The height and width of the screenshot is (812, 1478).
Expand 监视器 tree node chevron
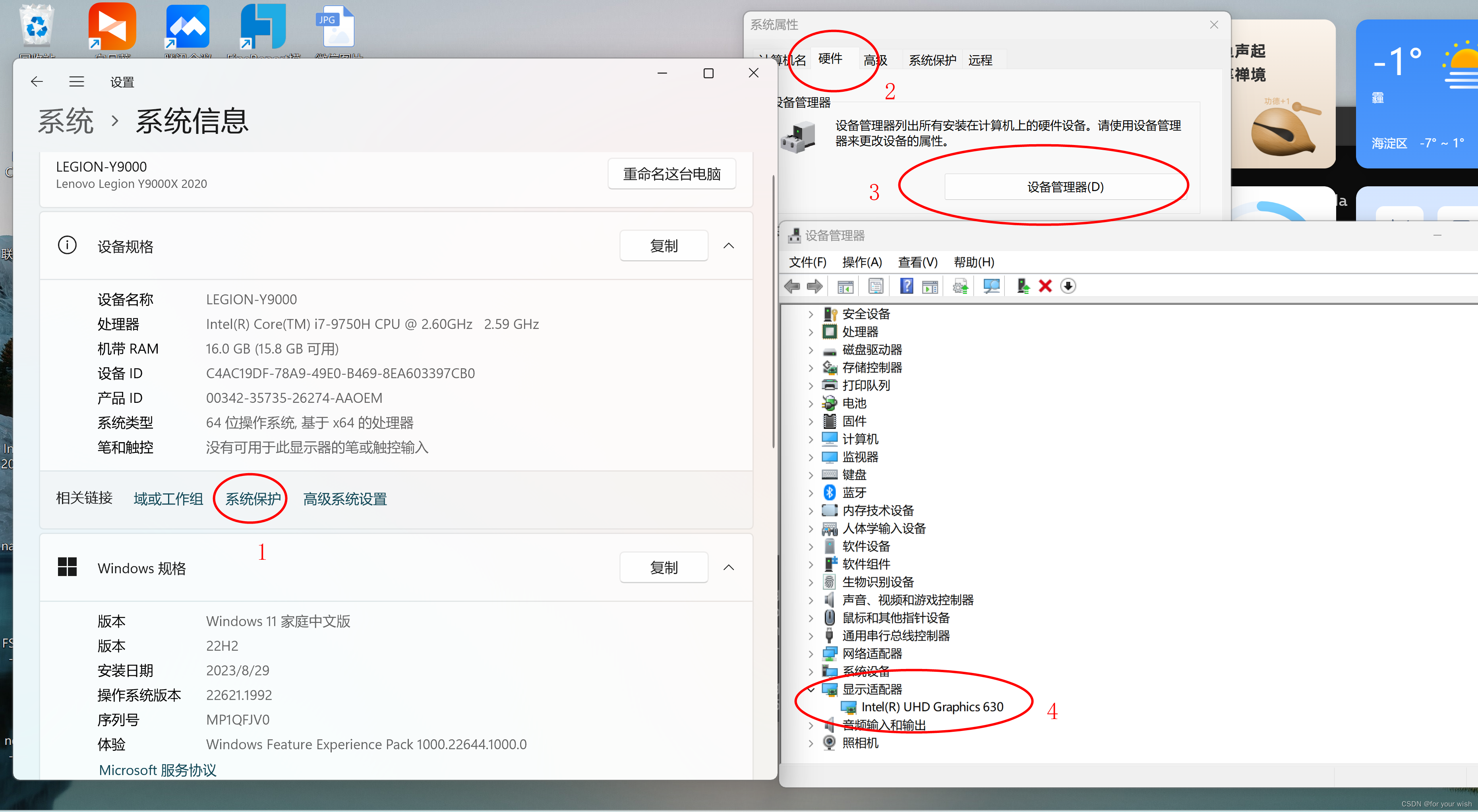[x=811, y=457]
